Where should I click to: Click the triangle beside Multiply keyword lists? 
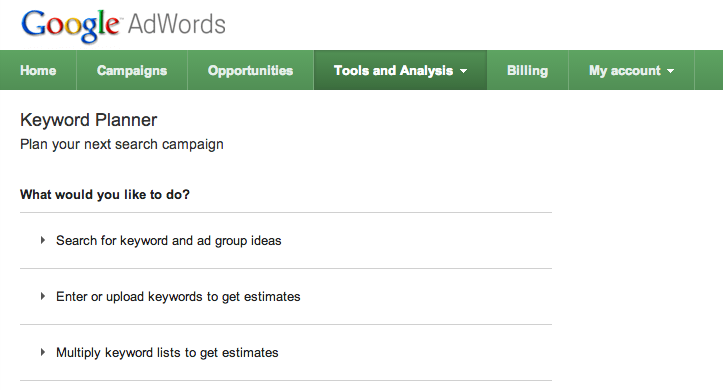[42, 352]
